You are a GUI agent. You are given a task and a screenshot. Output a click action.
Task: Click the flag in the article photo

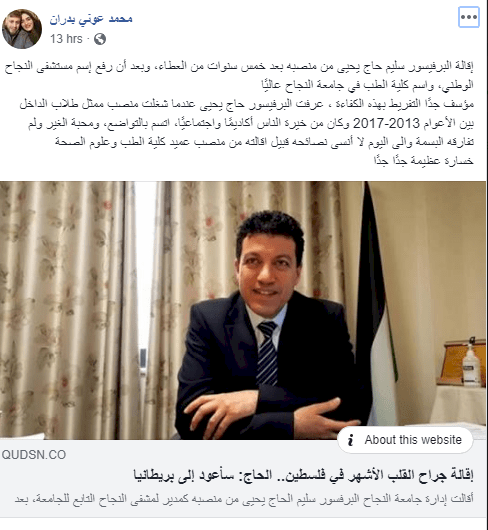(x=376, y=304)
